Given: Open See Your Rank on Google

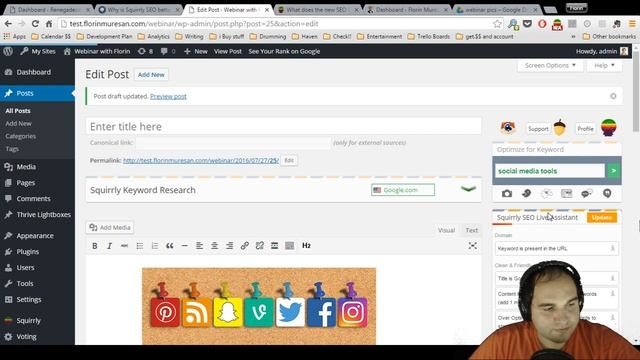Looking at the screenshot, I should (x=284, y=51).
